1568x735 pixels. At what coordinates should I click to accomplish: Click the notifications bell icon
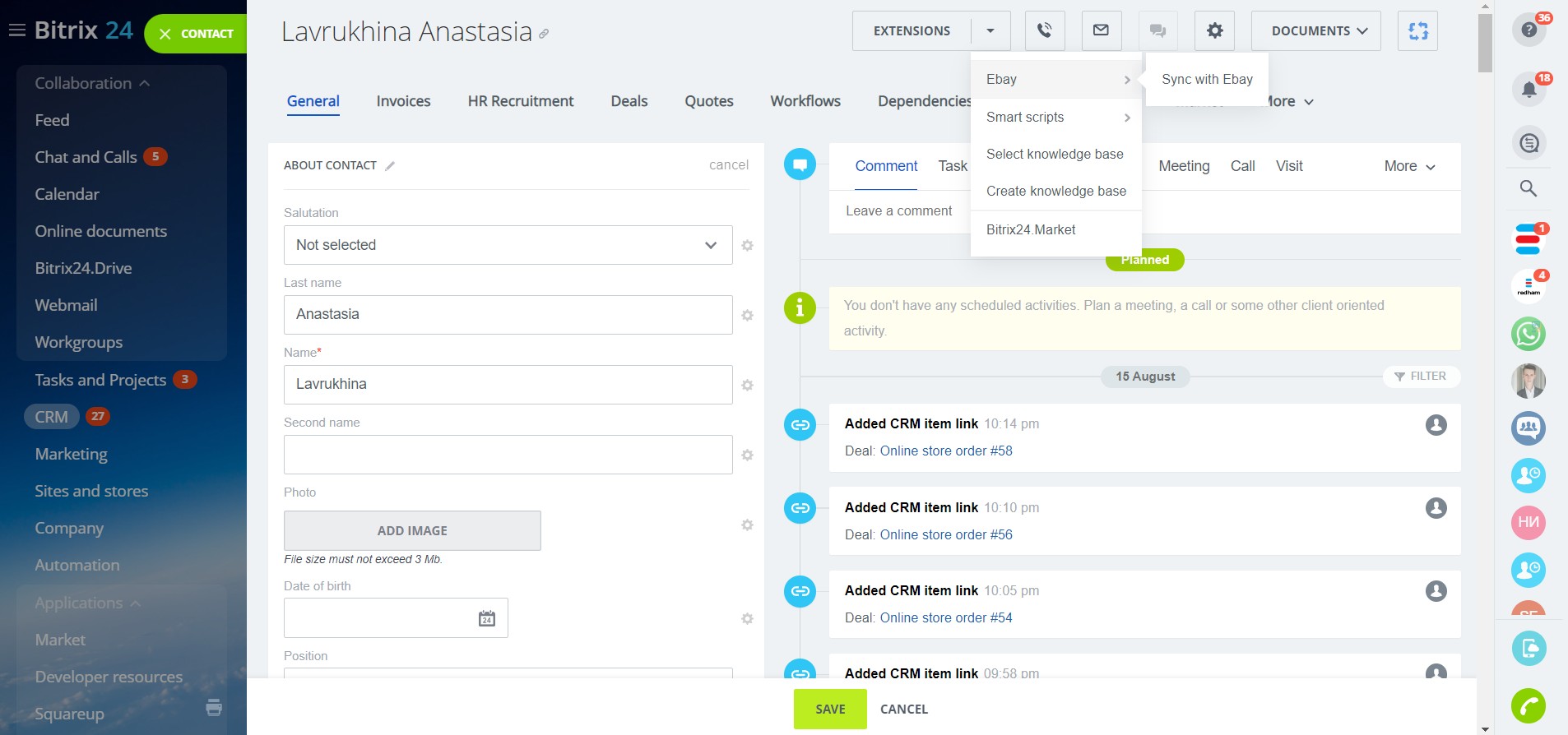click(x=1529, y=89)
